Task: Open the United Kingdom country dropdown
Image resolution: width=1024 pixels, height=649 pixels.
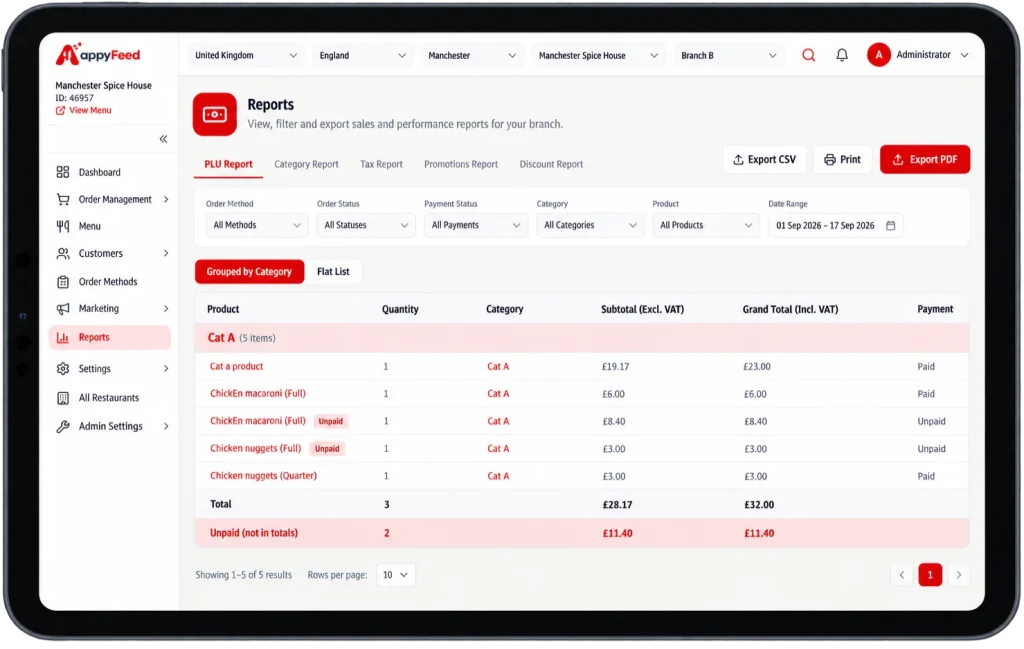Action: [246, 55]
